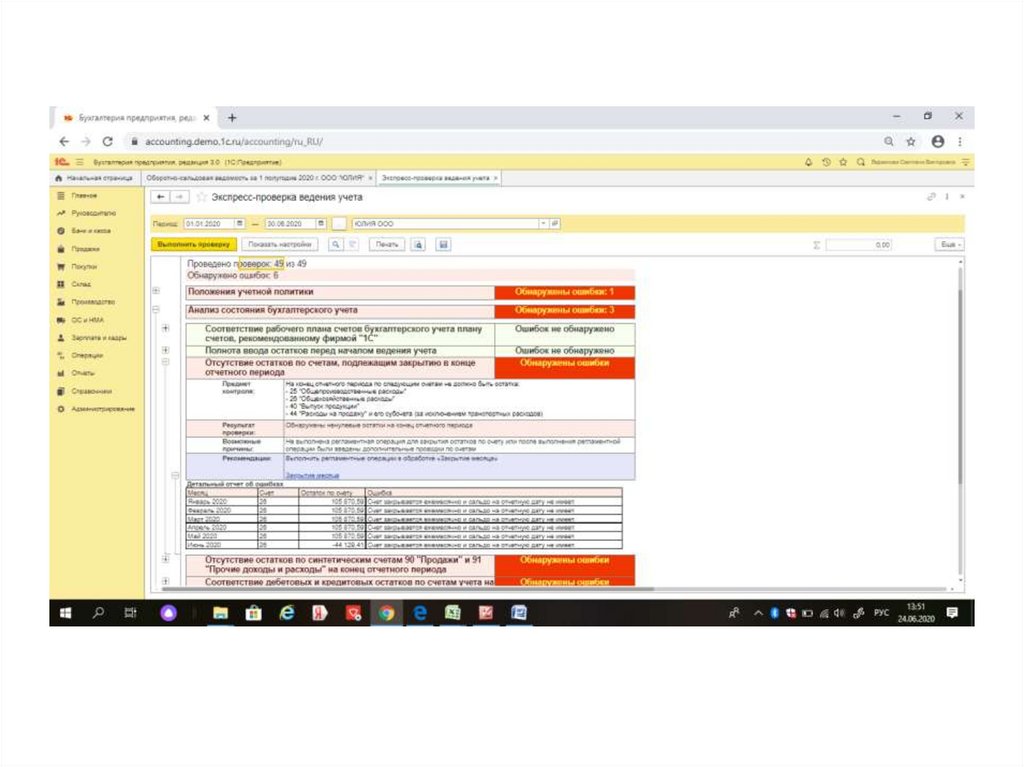Click the user name in yellow header
This screenshot has width=1024, height=767.
tap(913, 161)
